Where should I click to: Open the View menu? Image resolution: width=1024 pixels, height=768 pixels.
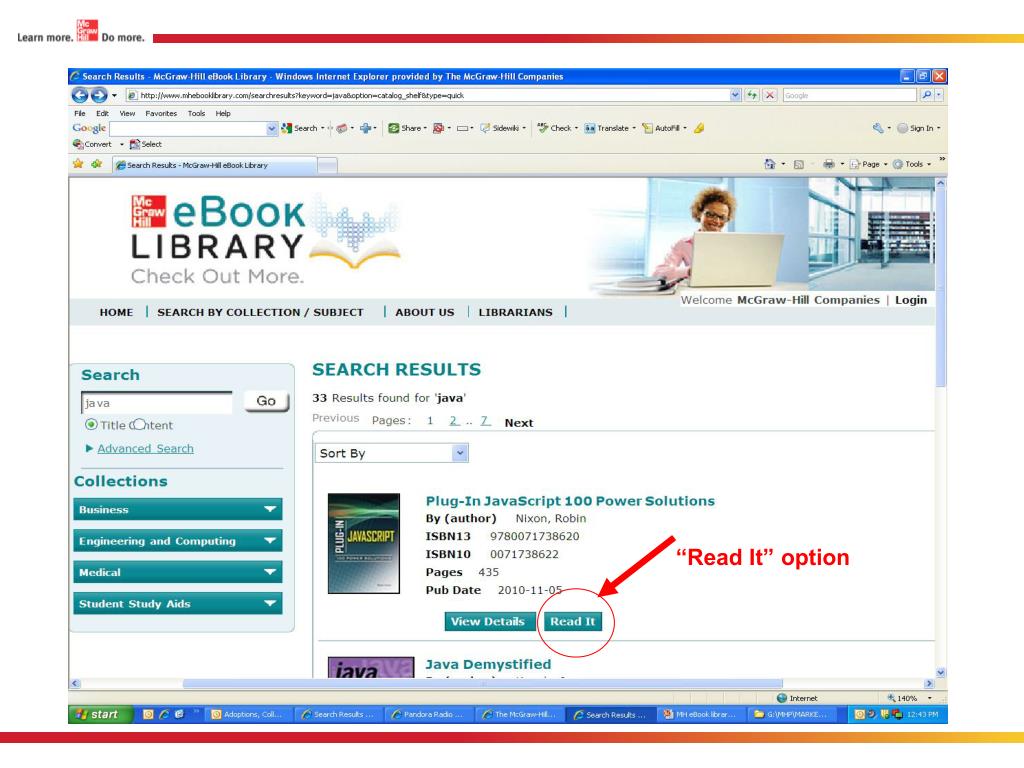click(127, 113)
